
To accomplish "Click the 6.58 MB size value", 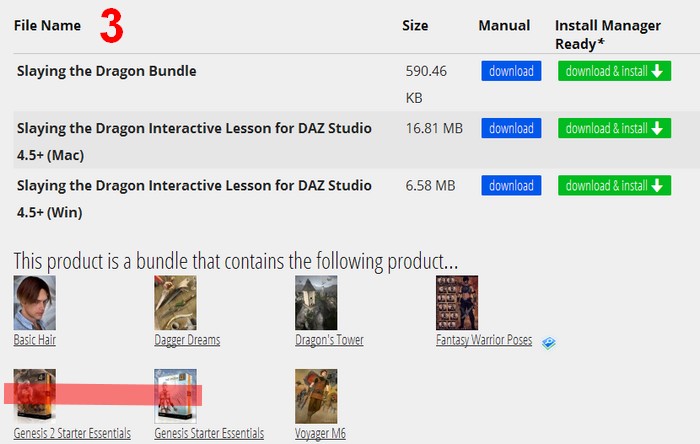I will point(430,186).
